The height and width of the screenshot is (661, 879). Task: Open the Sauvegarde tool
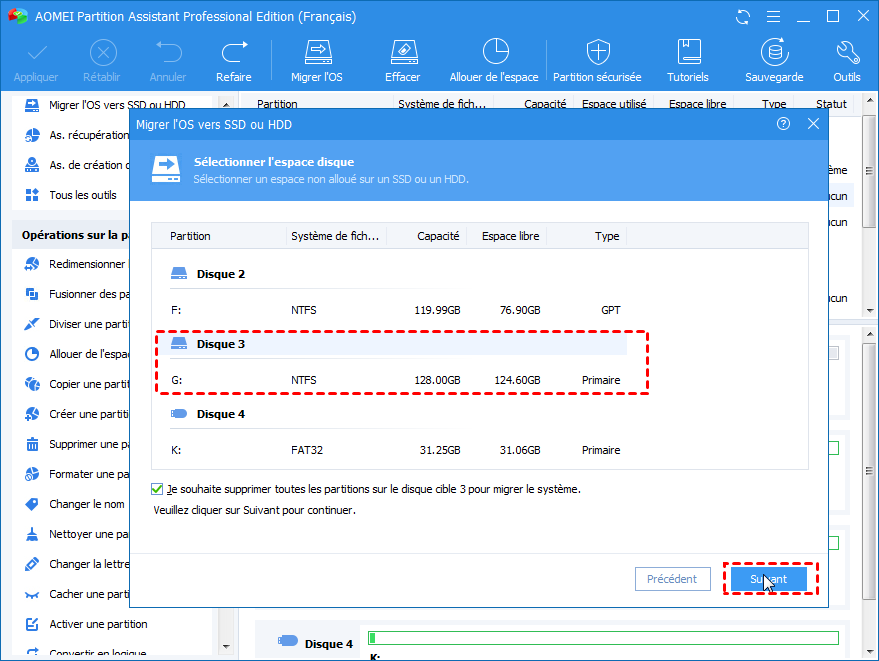coord(774,61)
